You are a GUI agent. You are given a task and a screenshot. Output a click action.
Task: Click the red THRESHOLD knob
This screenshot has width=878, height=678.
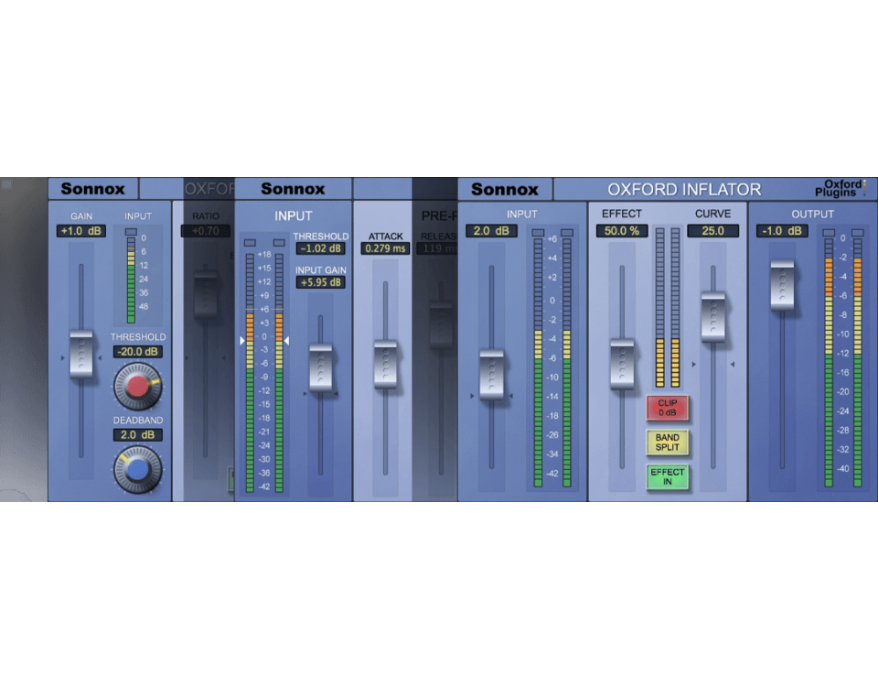click(x=137, y=385)
